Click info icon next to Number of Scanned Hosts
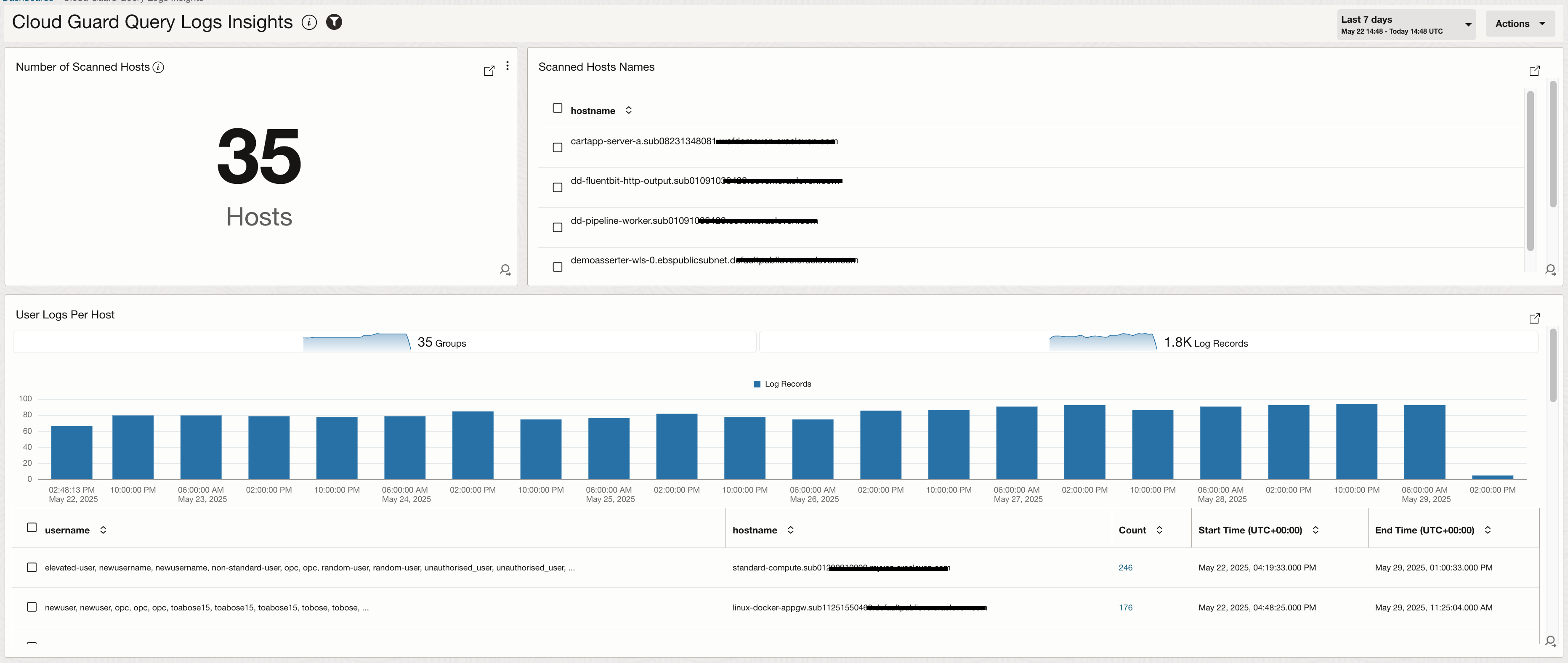Image resolution: width=1568 pixels, height=663 pixels. click(158, 67)
